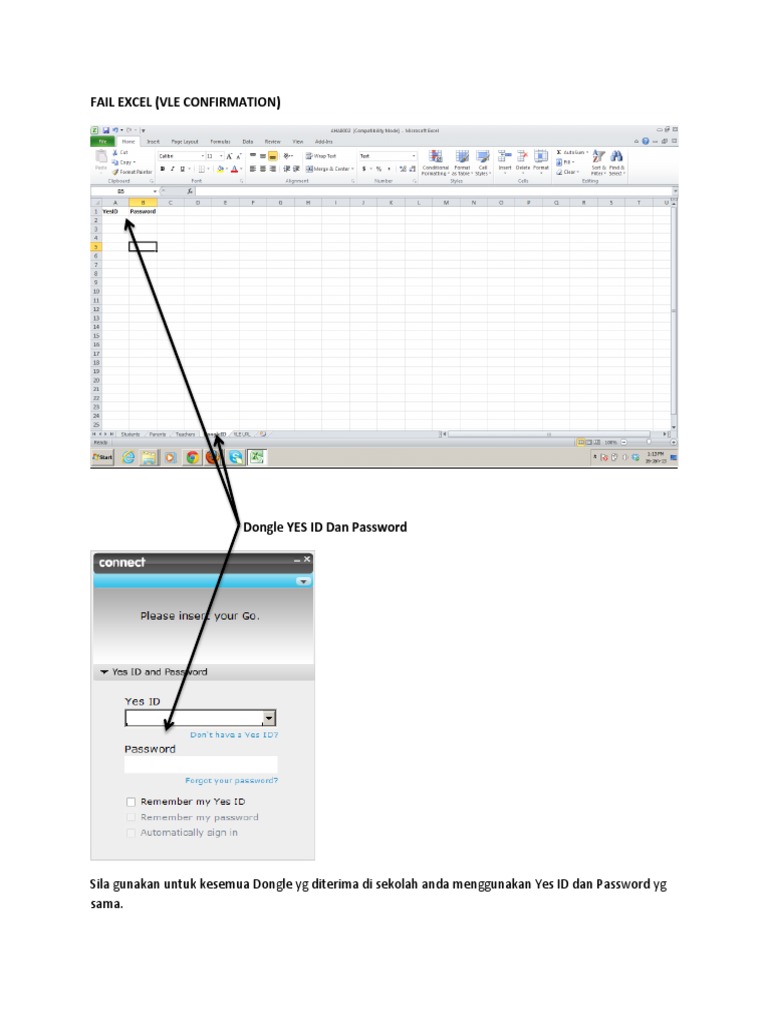Screen dimensions: 768x1024
Task: Click the Windows Explorer folder on taskbar
Action: tap(149, 457)
